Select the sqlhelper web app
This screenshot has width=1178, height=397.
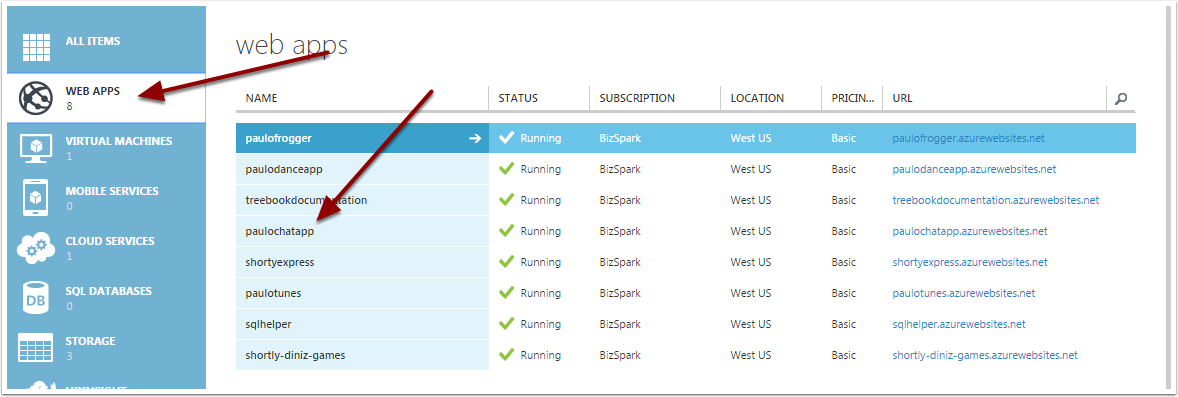[x=268, y=324]
